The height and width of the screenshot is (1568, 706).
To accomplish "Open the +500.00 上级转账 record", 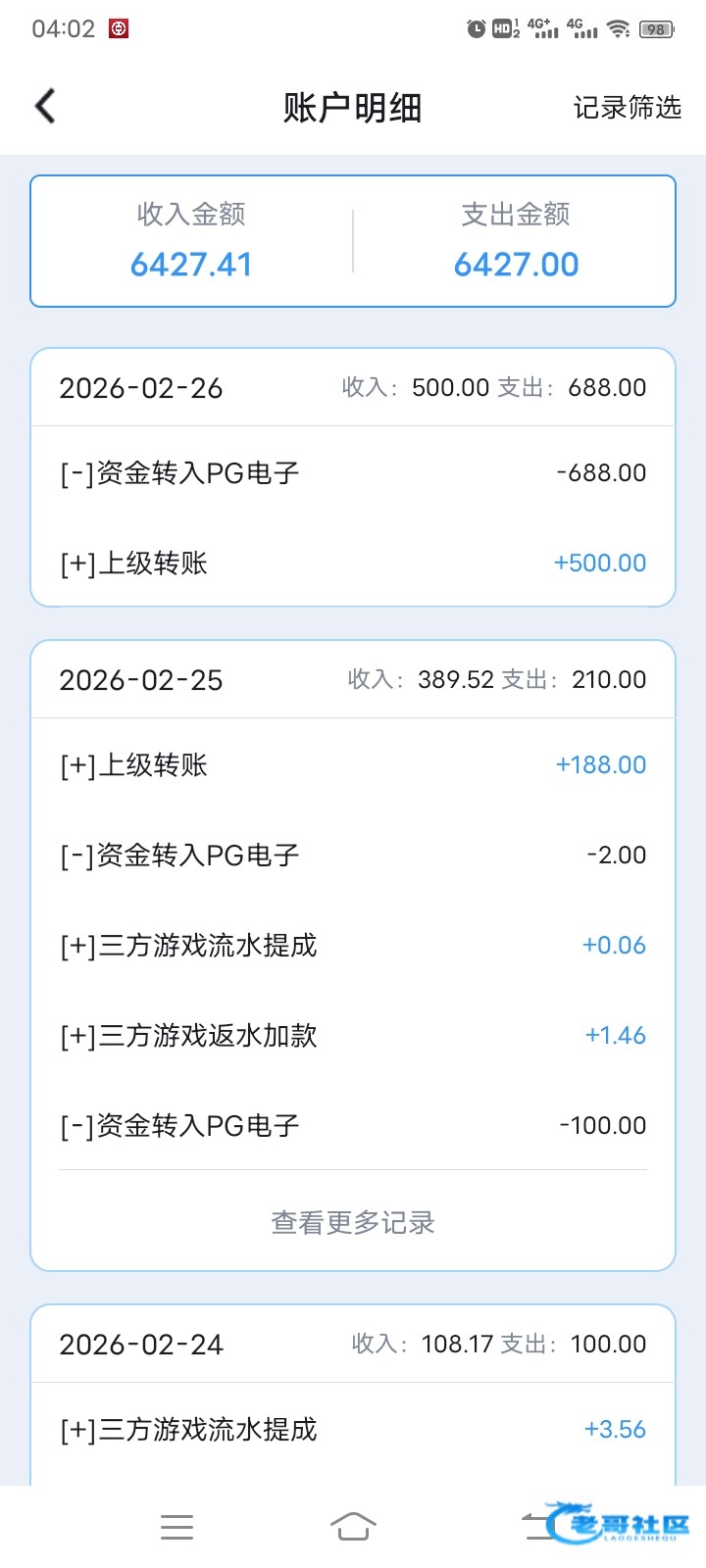I will tap(353, 563).
